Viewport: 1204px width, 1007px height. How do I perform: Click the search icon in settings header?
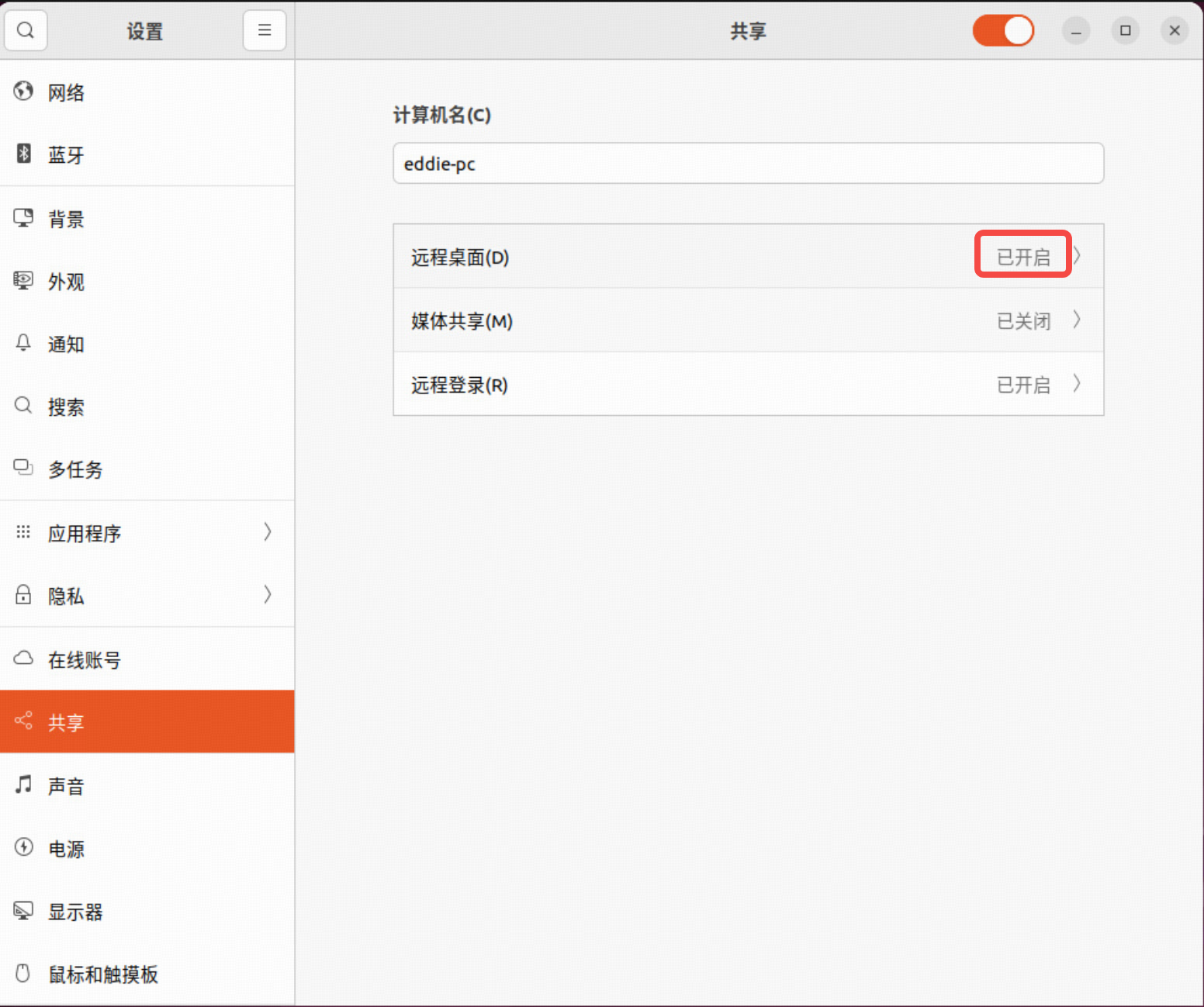tap(26, 30)
